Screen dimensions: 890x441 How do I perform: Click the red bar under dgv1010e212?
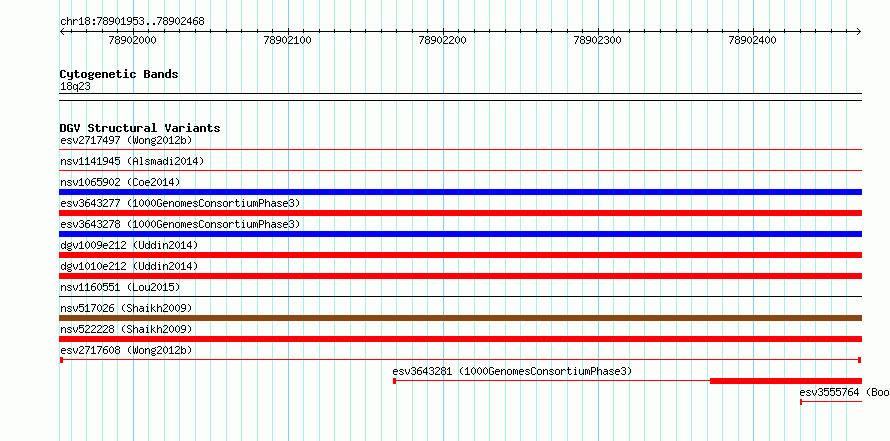[461, 276]
